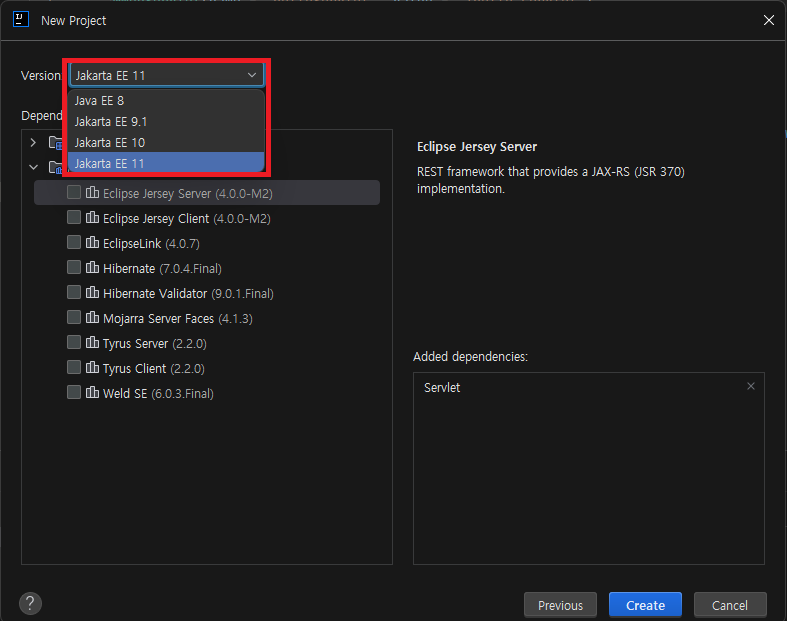787x621 pixels.
Task: Cancel the New Project dialog
Action: (730, 605)
